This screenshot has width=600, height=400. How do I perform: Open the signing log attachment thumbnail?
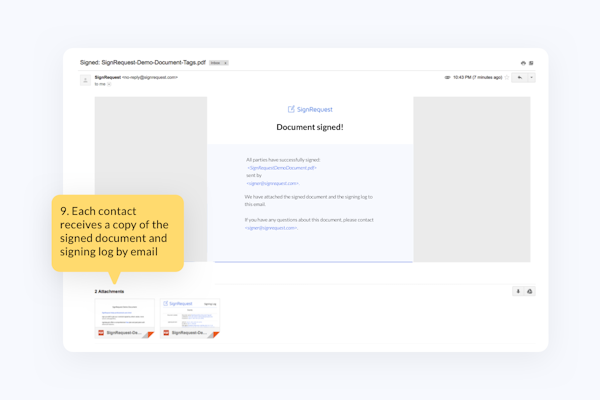coord(190,318)
